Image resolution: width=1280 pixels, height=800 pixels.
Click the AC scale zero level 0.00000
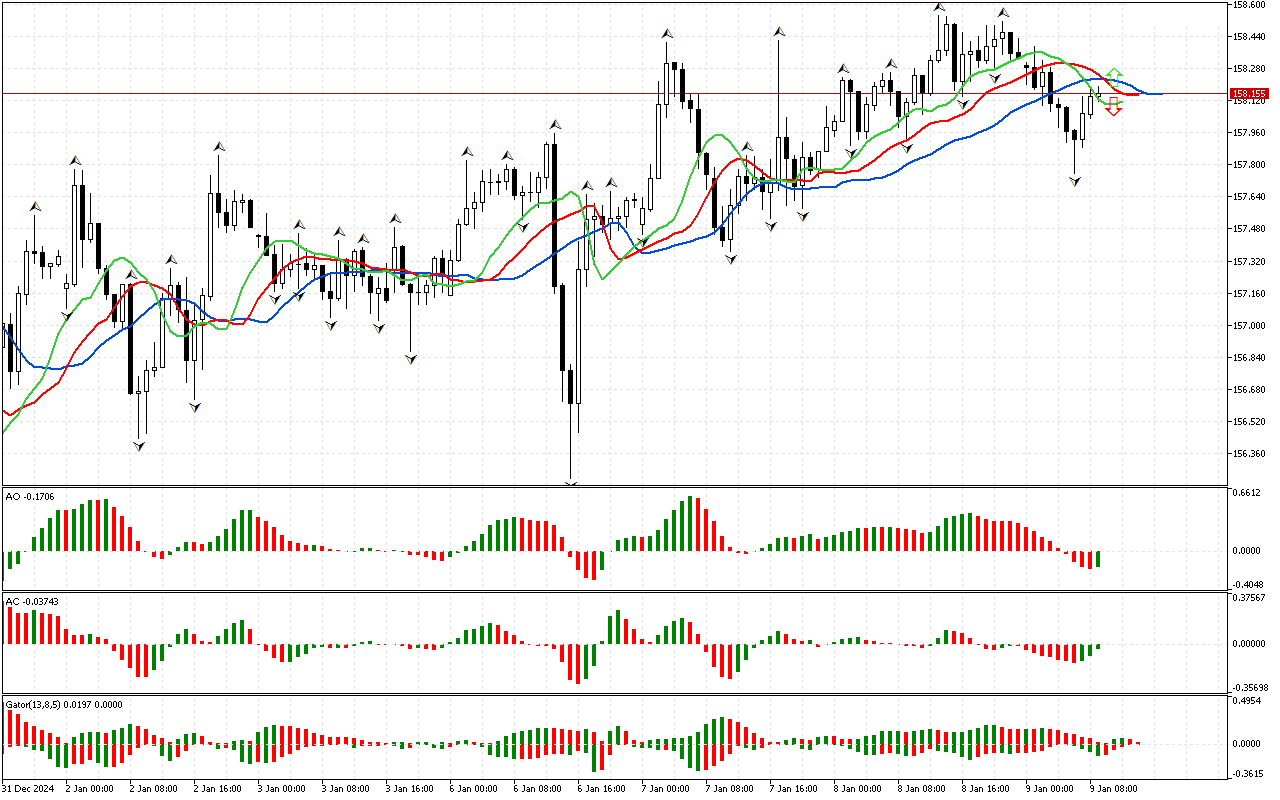[x=1248, y=644]
